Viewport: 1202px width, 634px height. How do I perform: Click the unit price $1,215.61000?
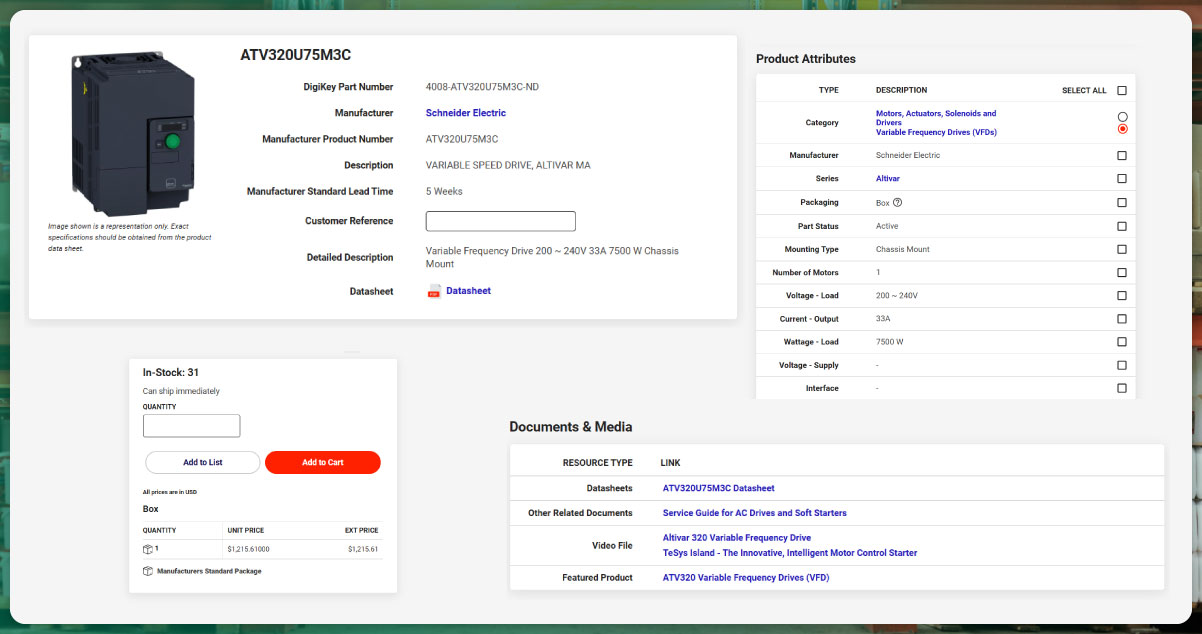pos(249,549)
